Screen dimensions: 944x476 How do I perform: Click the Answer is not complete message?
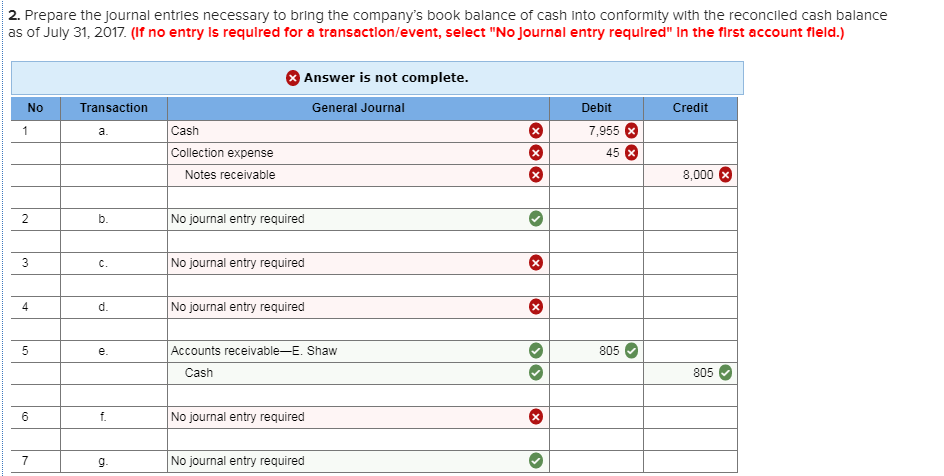[x=386, y=78]
